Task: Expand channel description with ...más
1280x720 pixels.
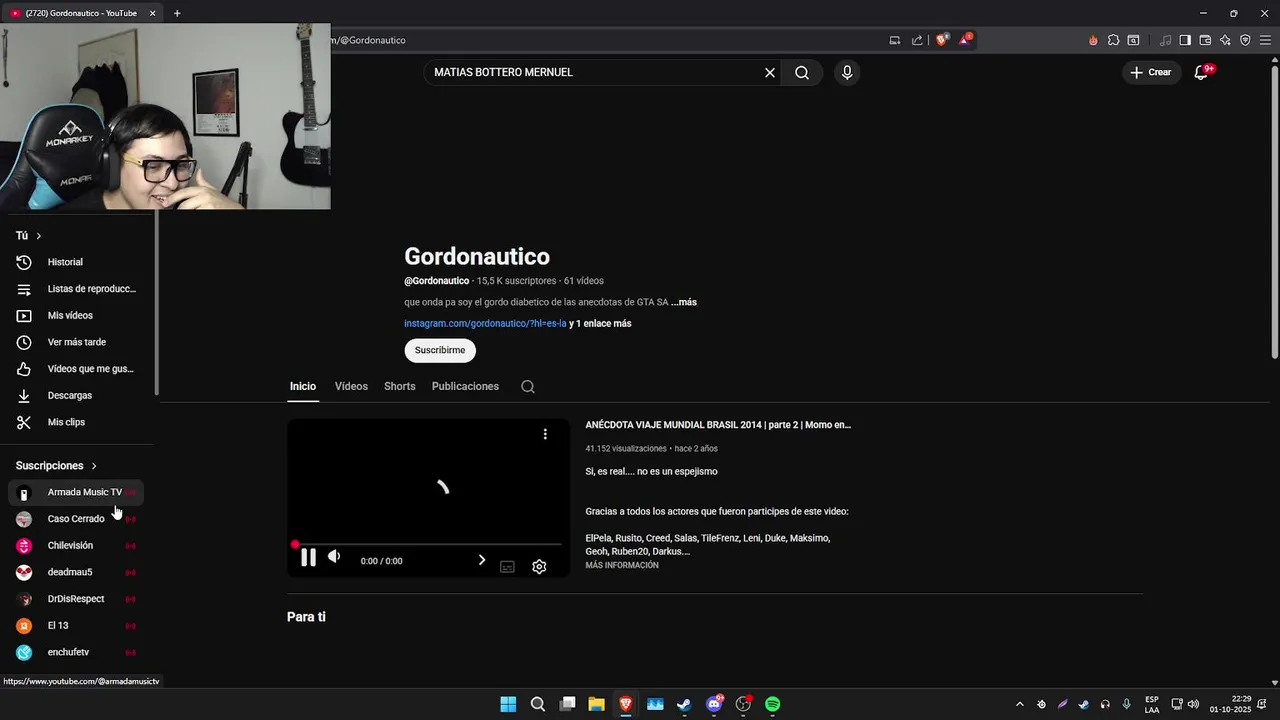Action: [x=684, y=302]
